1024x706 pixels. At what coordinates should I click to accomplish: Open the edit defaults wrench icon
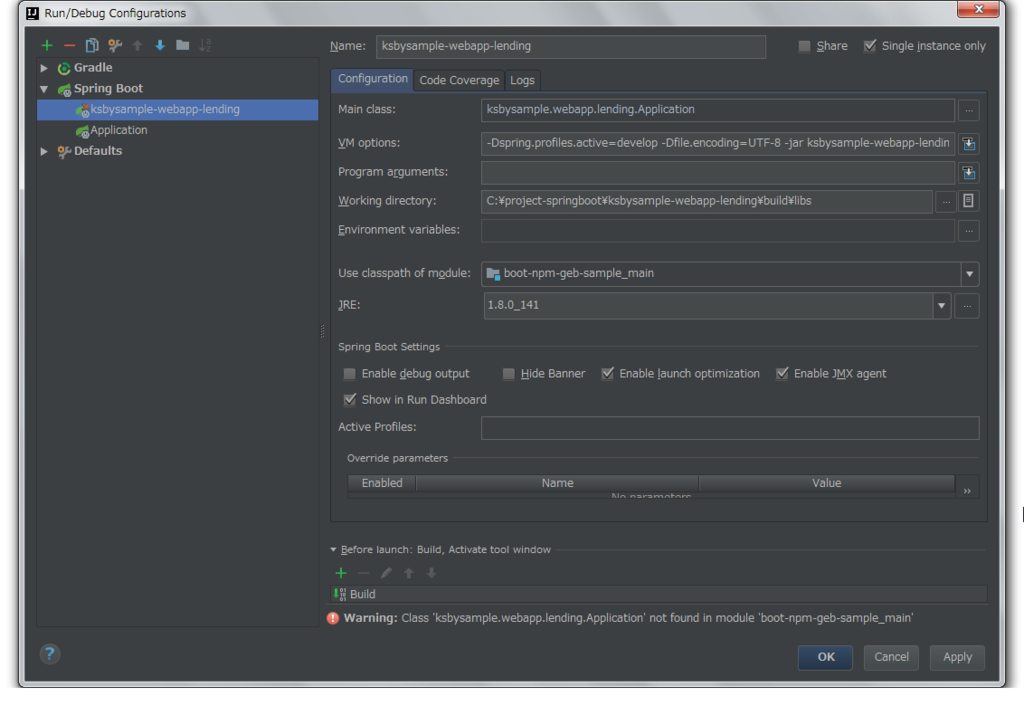tap(115, 45)
